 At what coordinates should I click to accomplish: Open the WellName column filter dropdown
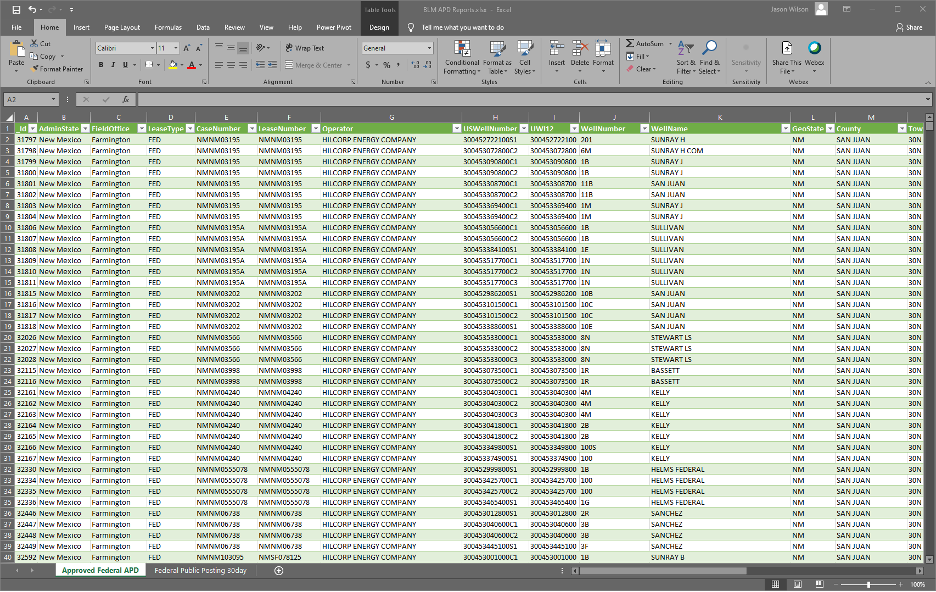[786, 128]
